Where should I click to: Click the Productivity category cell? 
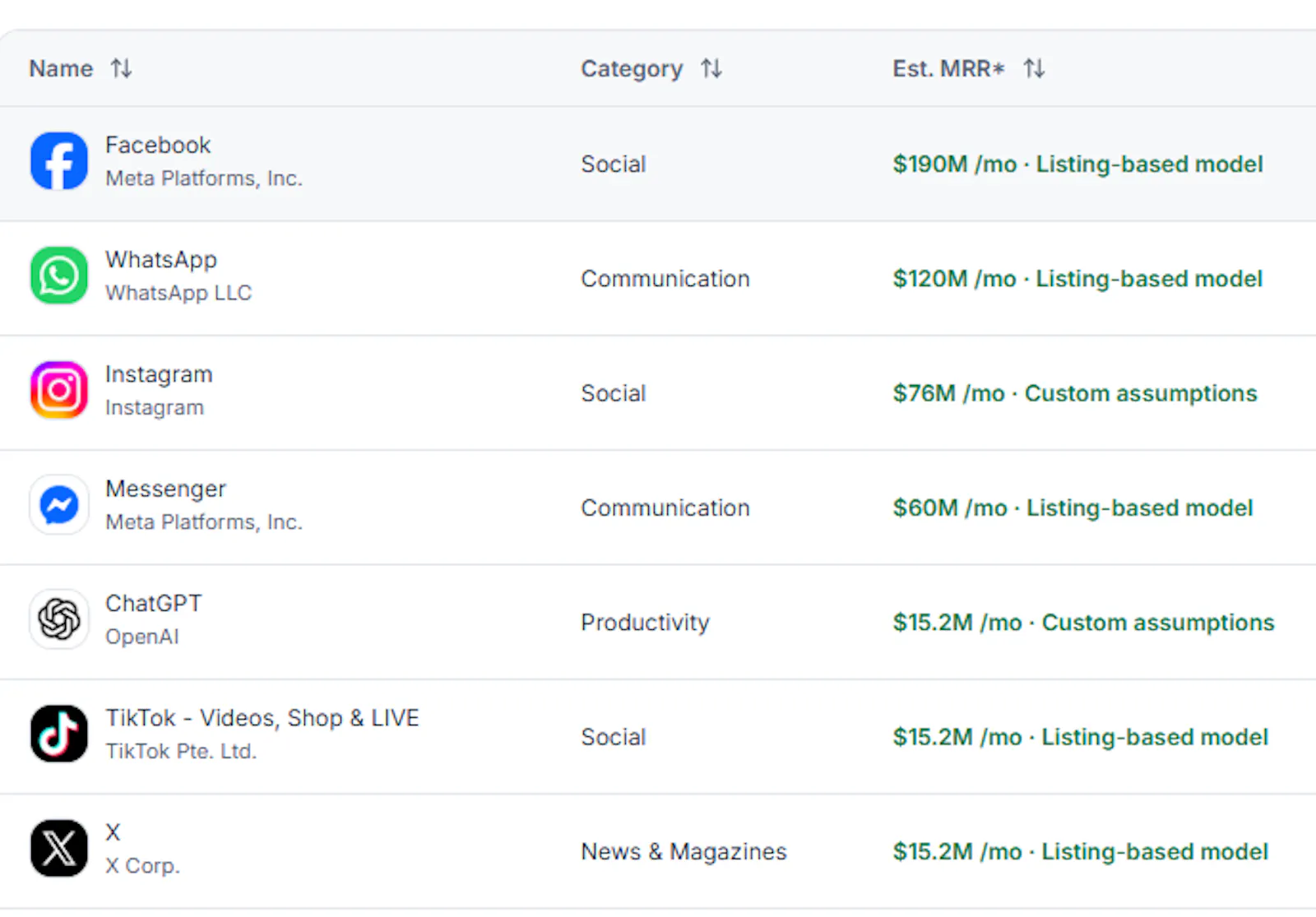coord(645,623)
